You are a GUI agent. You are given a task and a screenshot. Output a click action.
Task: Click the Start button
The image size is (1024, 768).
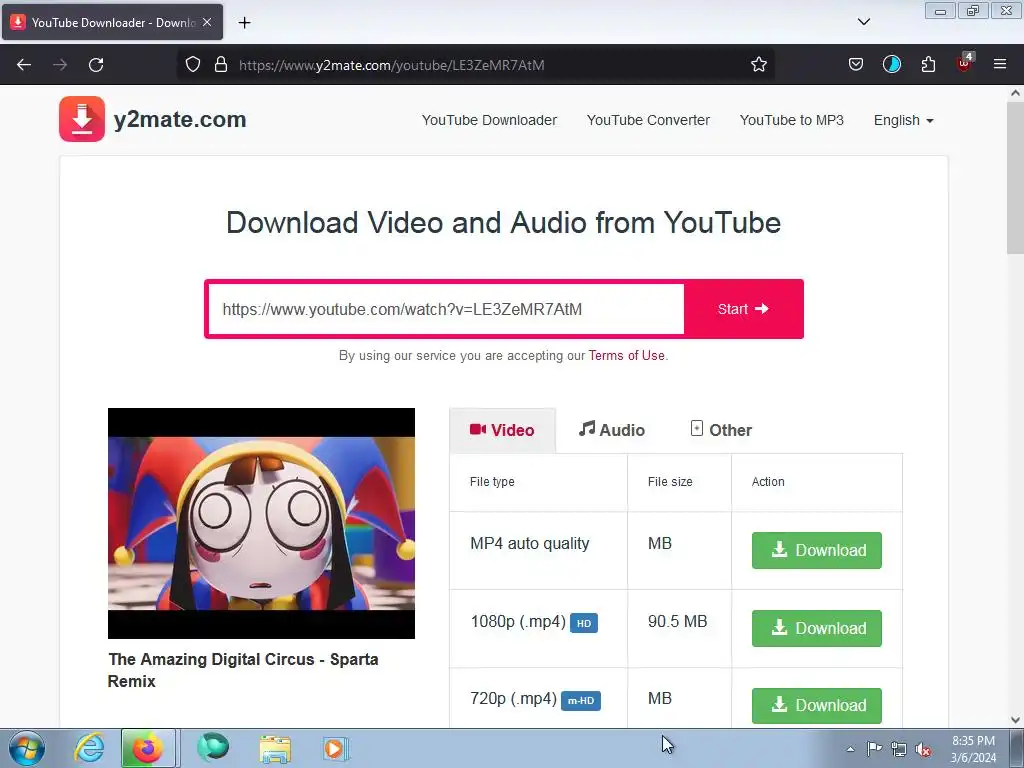(x=743, y=309)
